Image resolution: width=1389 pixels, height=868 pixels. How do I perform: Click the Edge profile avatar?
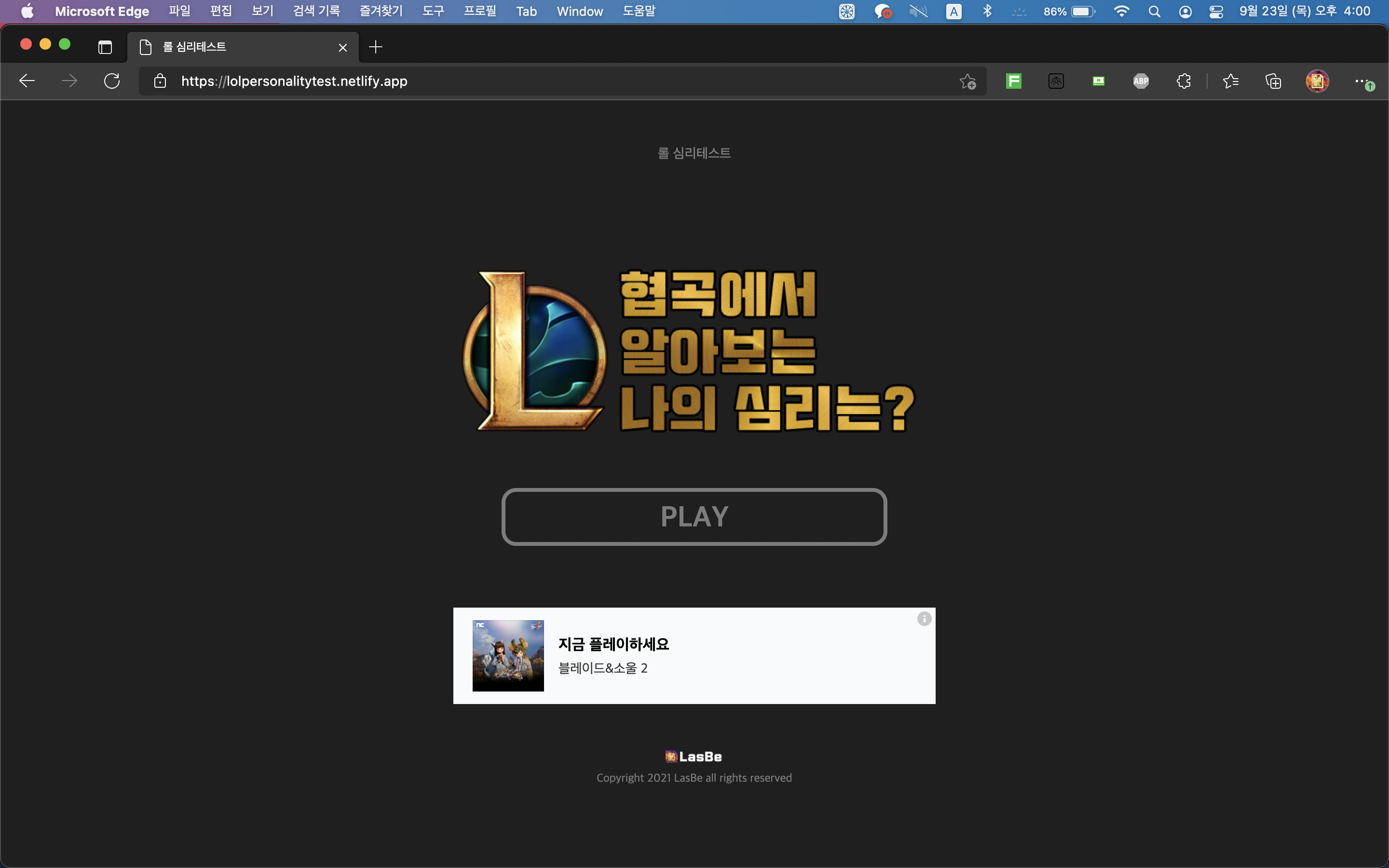1317,81
